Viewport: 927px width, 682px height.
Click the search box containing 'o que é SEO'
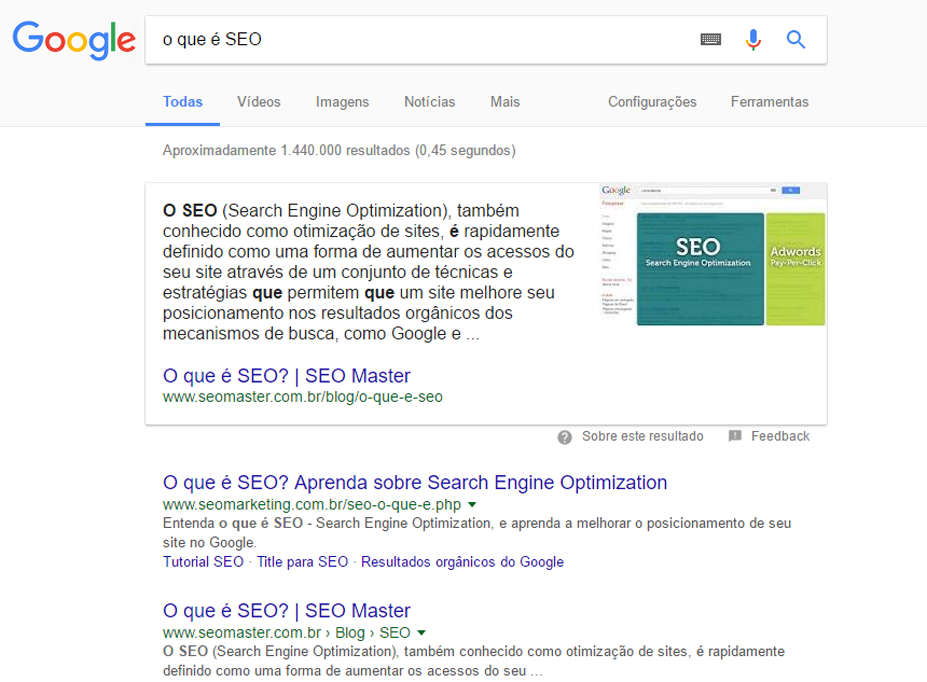tap(420, 40)
